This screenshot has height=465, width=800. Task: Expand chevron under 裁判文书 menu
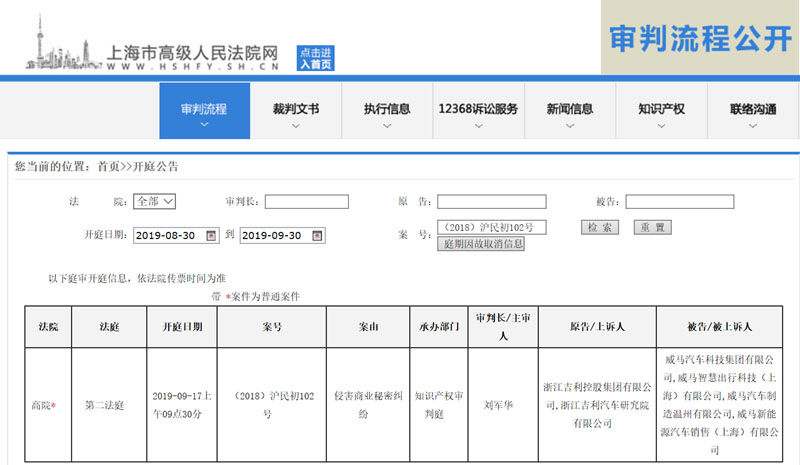[x=295, y=127]
